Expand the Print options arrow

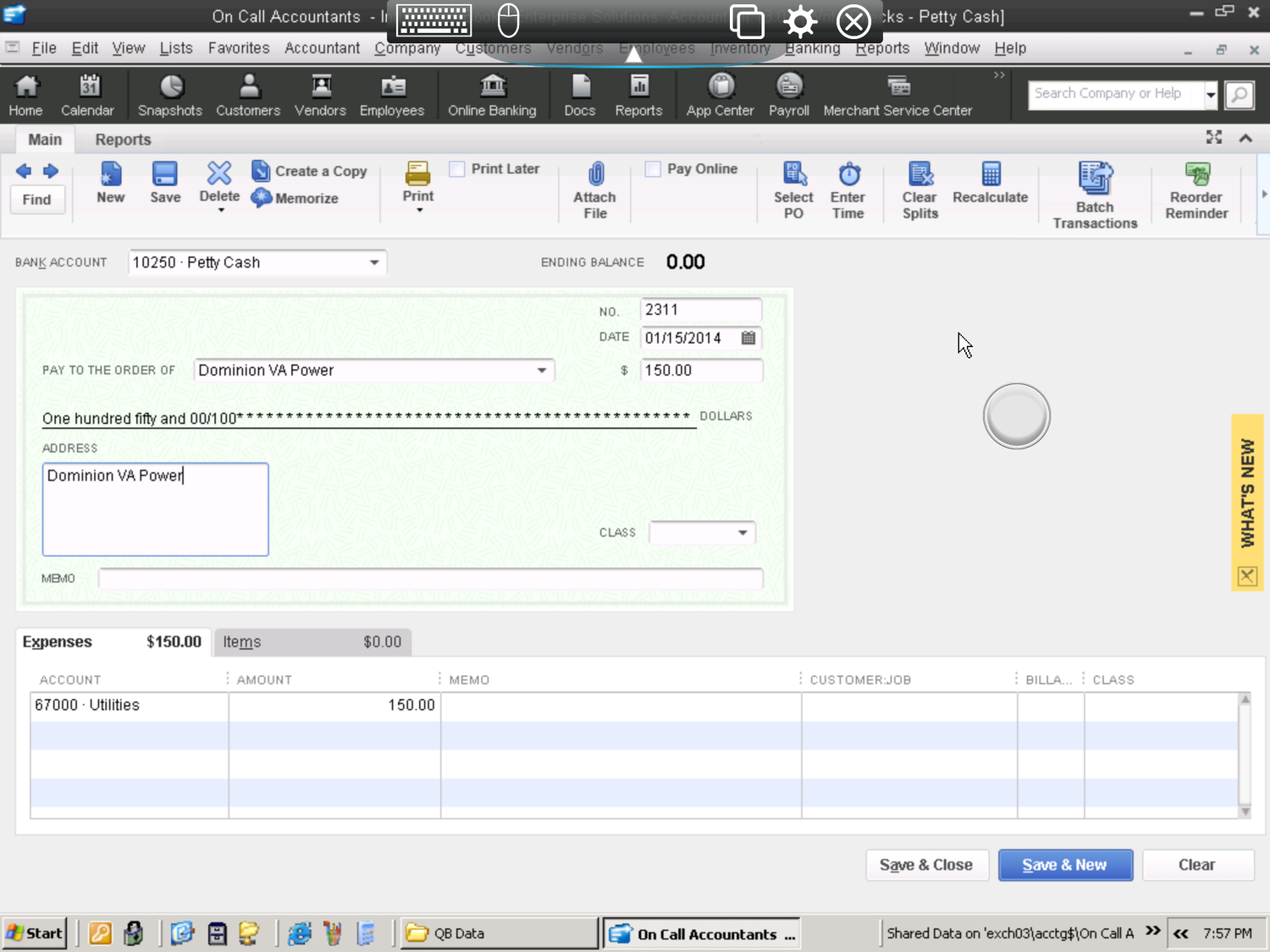point(419,210)
